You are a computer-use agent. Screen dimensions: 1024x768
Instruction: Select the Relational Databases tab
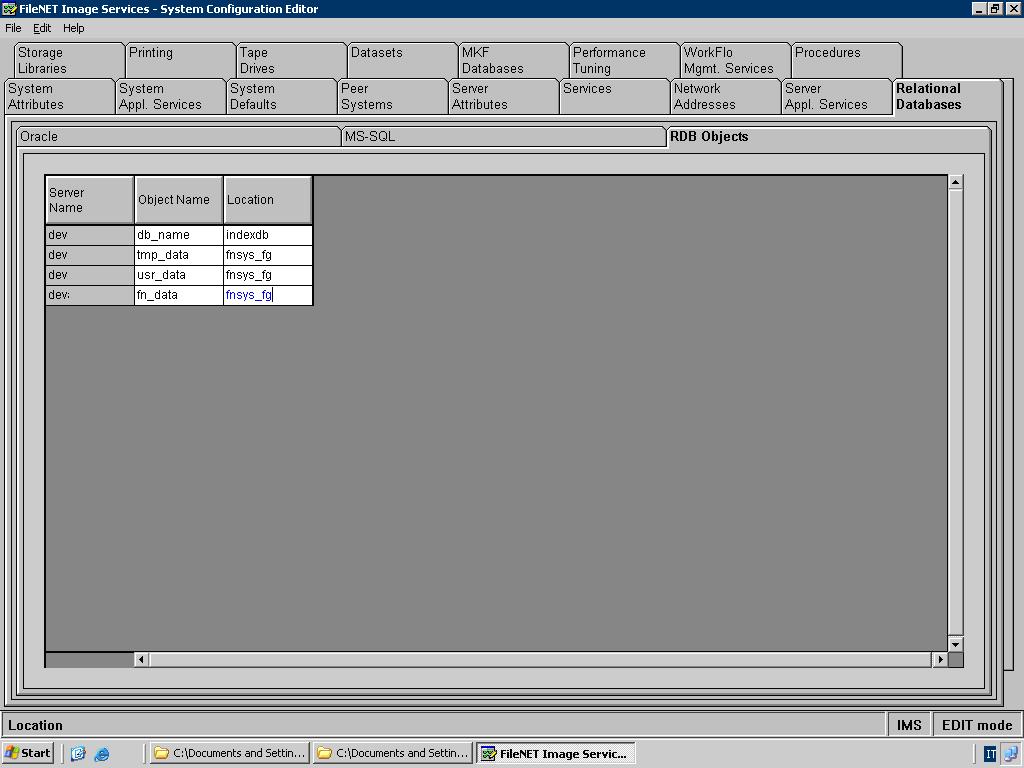coord(946,97)
